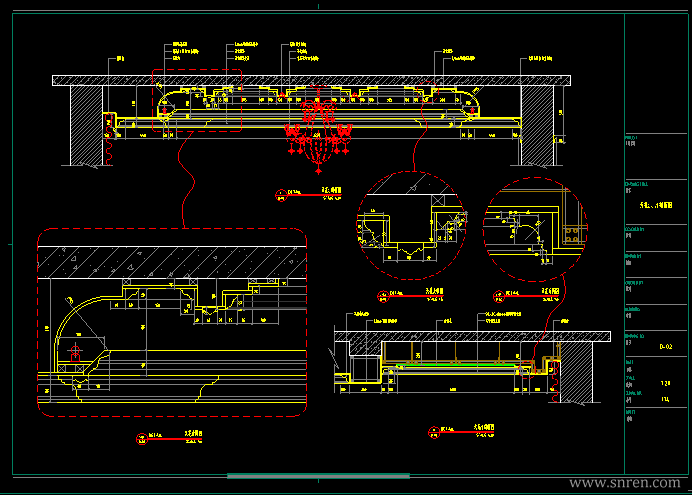Screen dimensions: 692x495
Task: Select the left circular detail view
Action: coord(411,225)
